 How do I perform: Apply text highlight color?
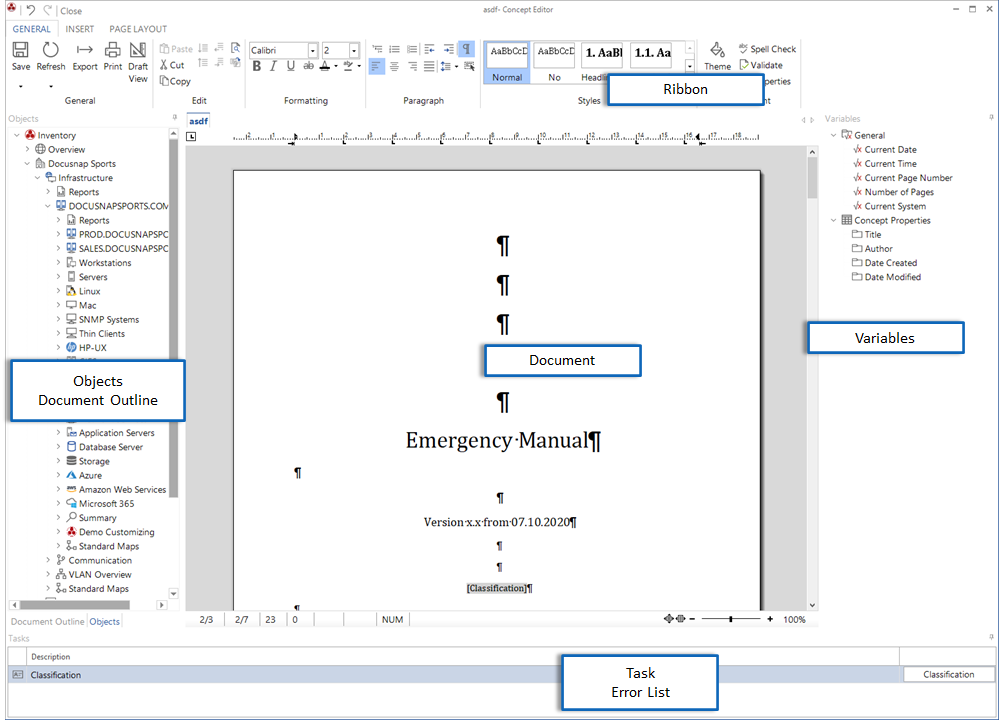(x=348, y=66)
